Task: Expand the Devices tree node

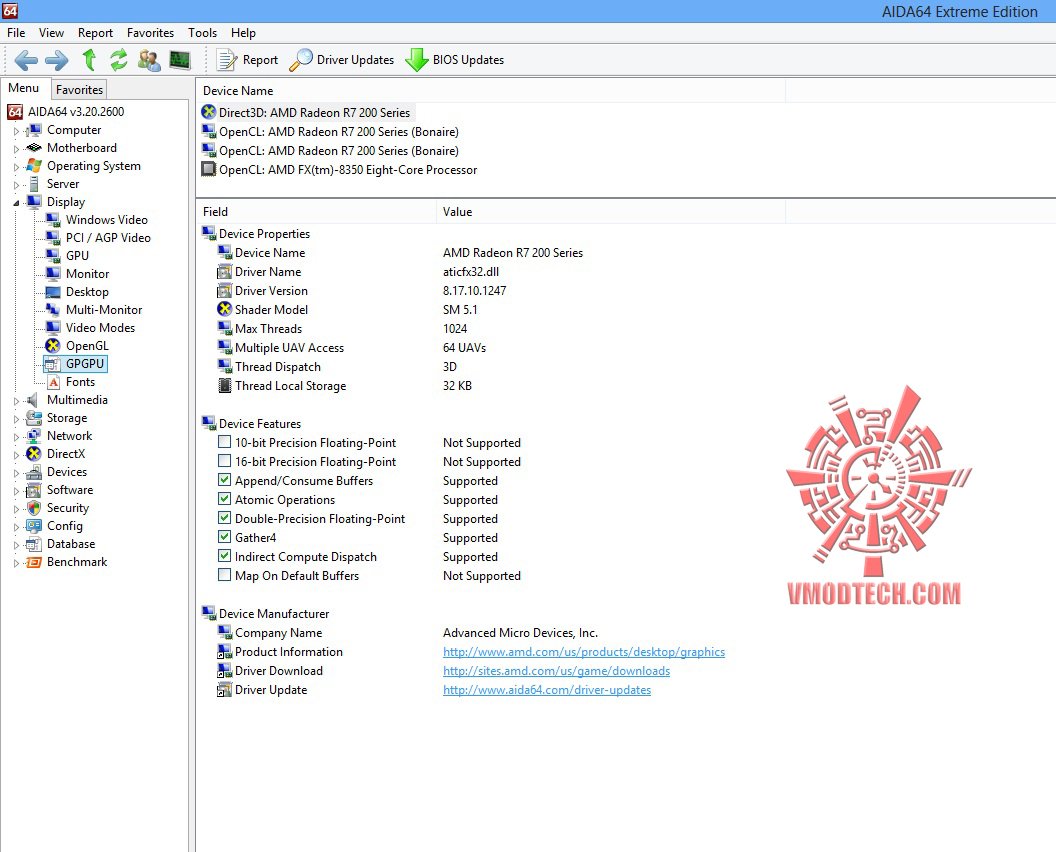Action: (16, 473)
